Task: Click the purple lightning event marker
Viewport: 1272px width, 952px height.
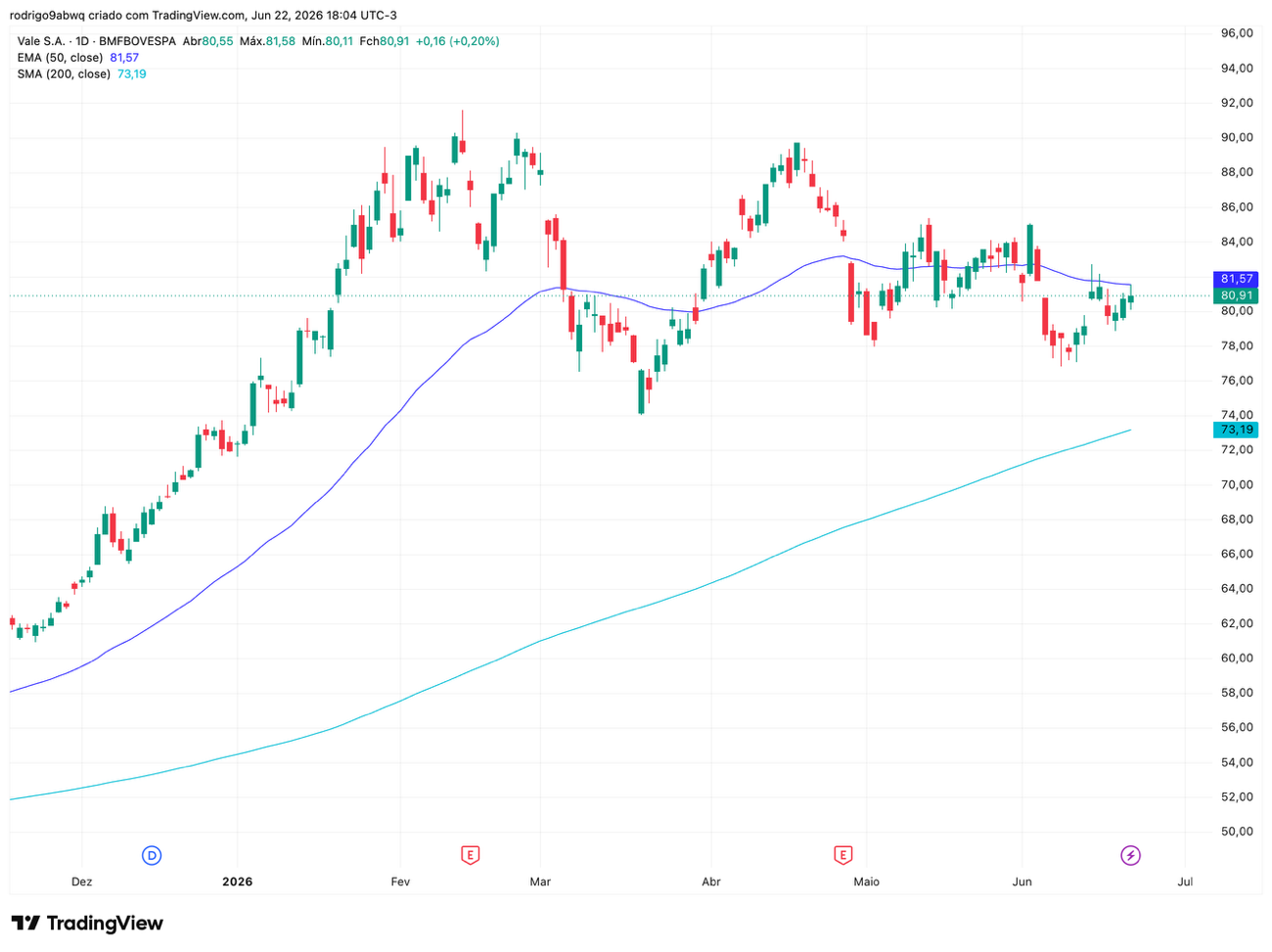Action: pos(1130,855)
